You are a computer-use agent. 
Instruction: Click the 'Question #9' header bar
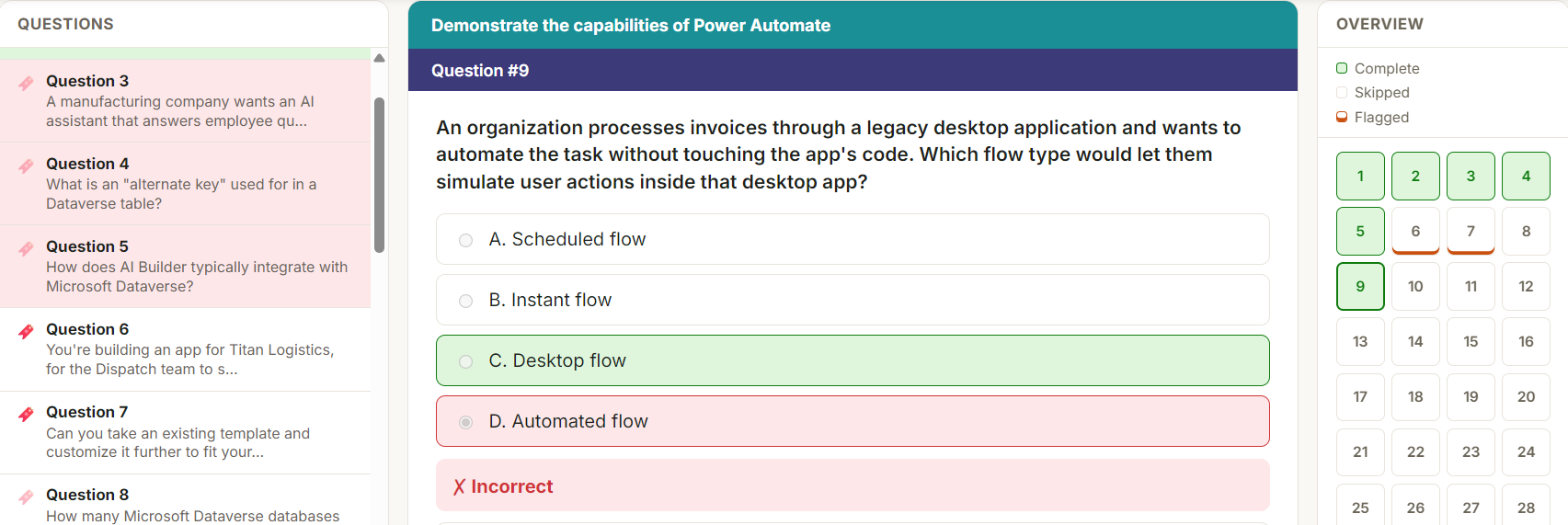click(853, 70)
